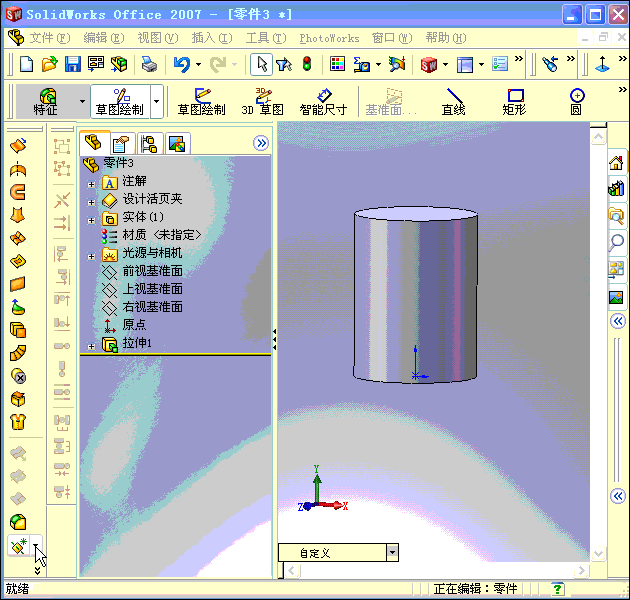This screenshot has width=630, height=600.
Task: Open the Search magnifier in task pane
Action: coord(617,242)
